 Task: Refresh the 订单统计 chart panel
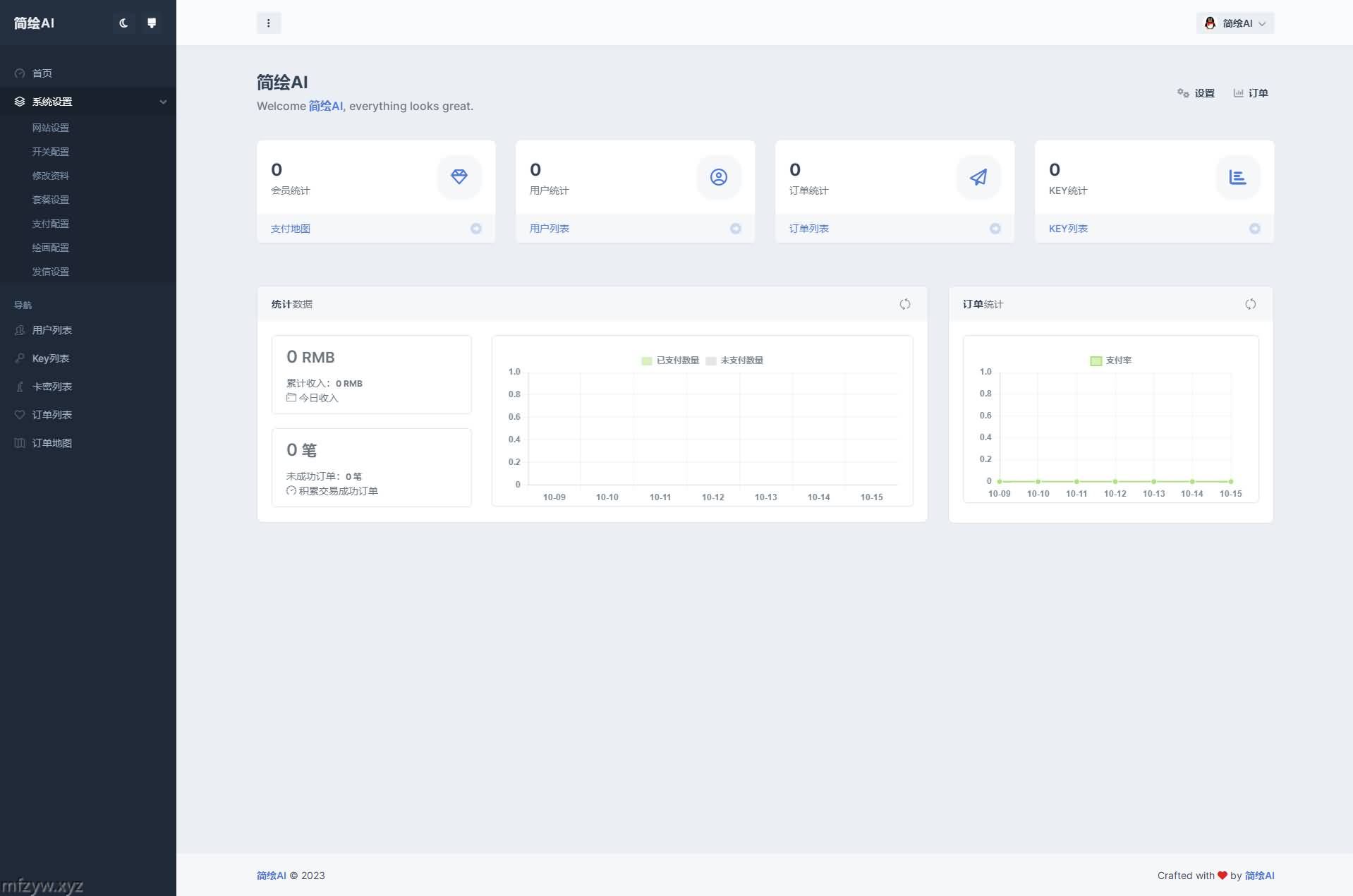point(1250,304)
